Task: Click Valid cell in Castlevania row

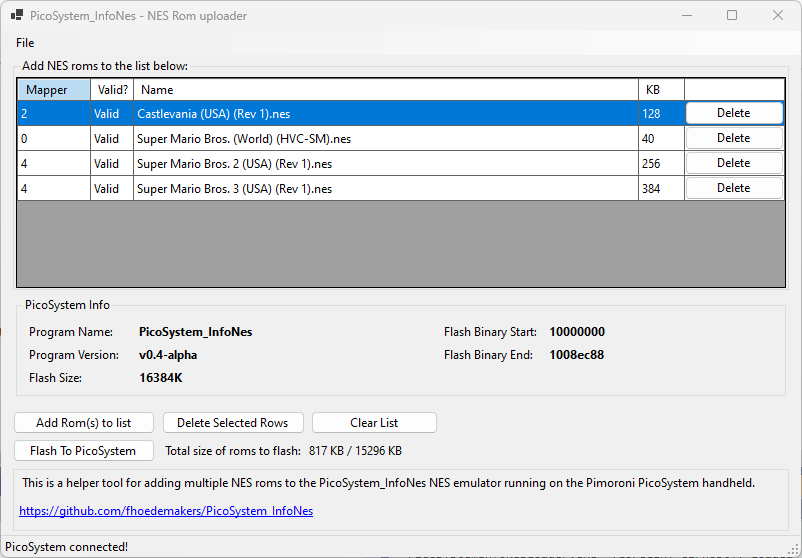Action: point(112,114)
